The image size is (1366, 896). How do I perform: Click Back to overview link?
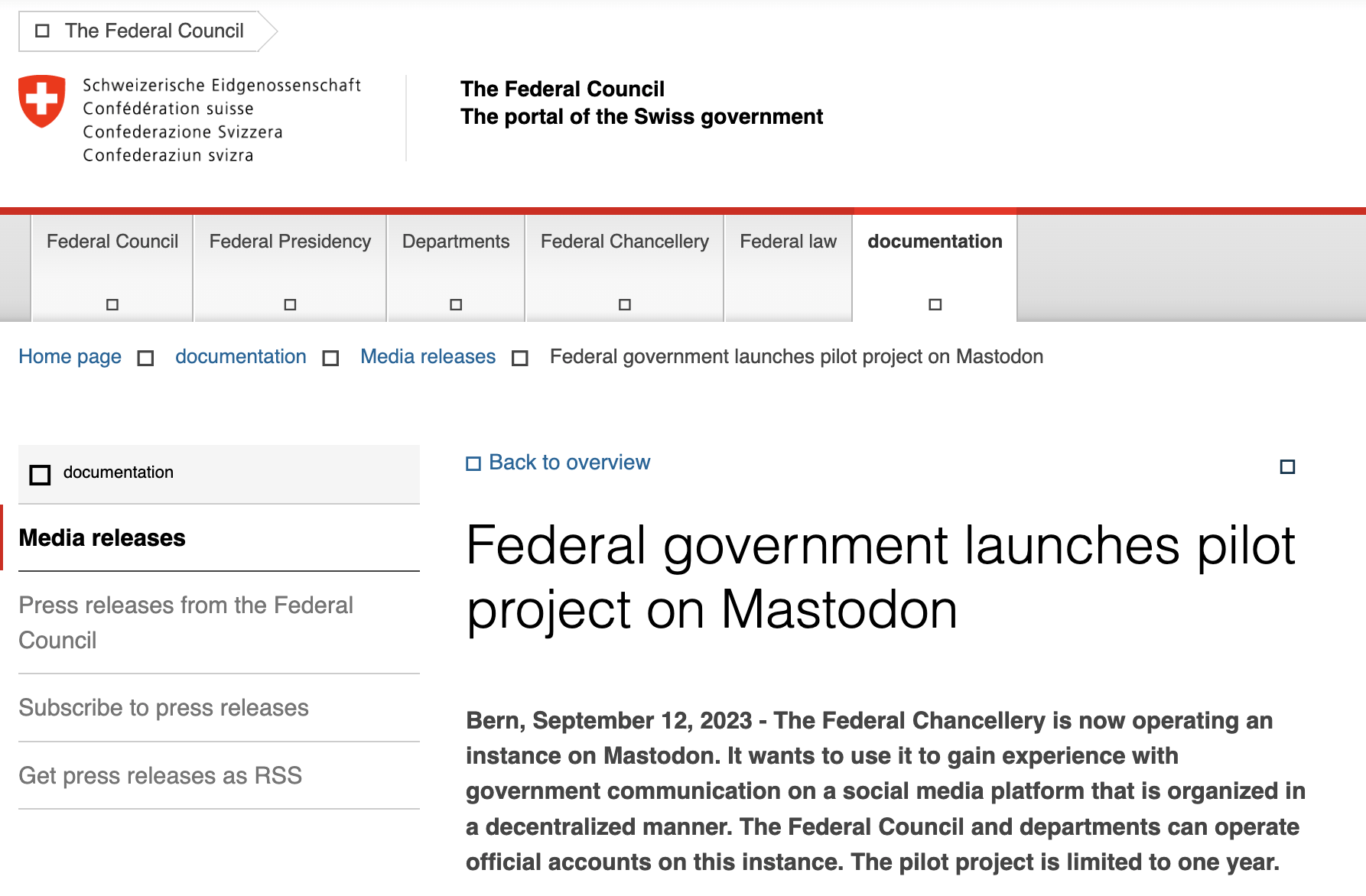pos(570,463)
